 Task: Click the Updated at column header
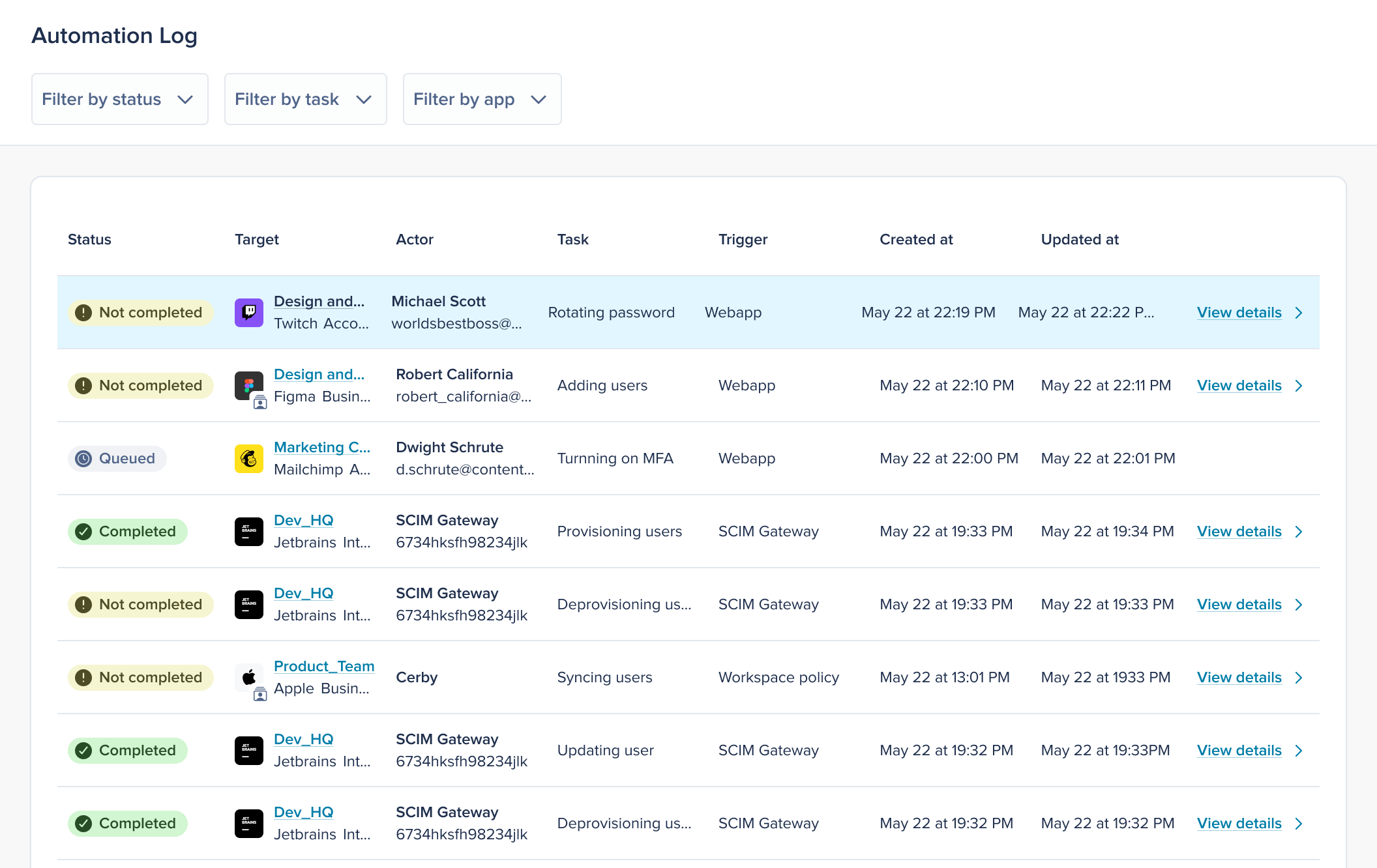pyautogui.click(x=1080, y=240)
